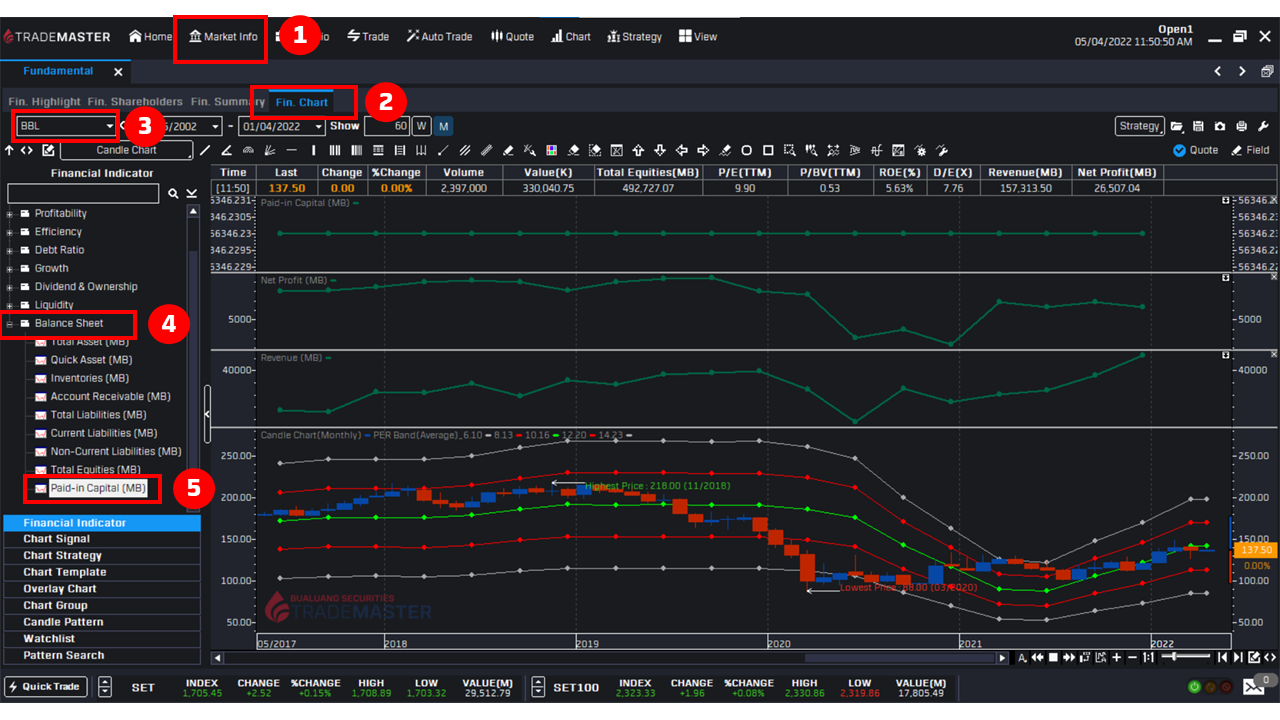1280x720 pixels.
Task: Open the Pattern Search panel
Action: [102, 656]
